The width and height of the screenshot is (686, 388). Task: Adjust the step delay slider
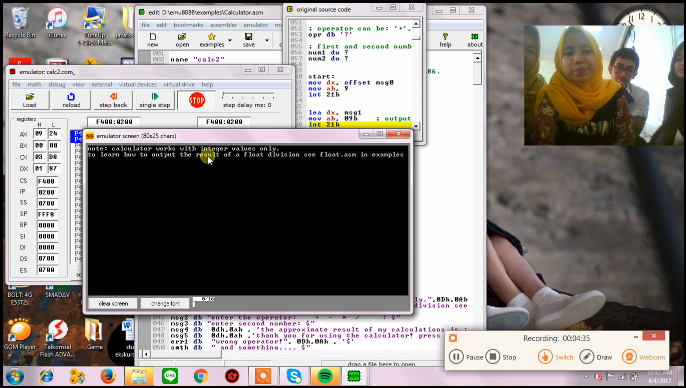click(x=248, y=95)
